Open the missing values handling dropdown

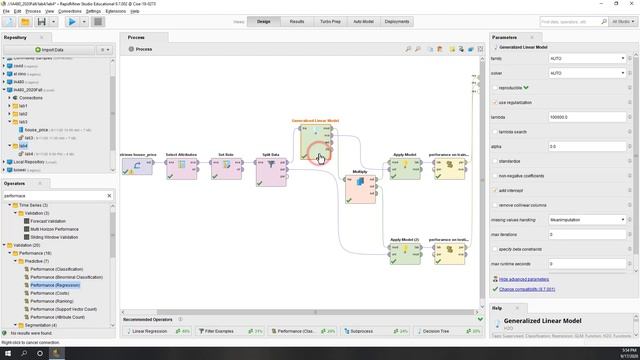tap(587, 220)
